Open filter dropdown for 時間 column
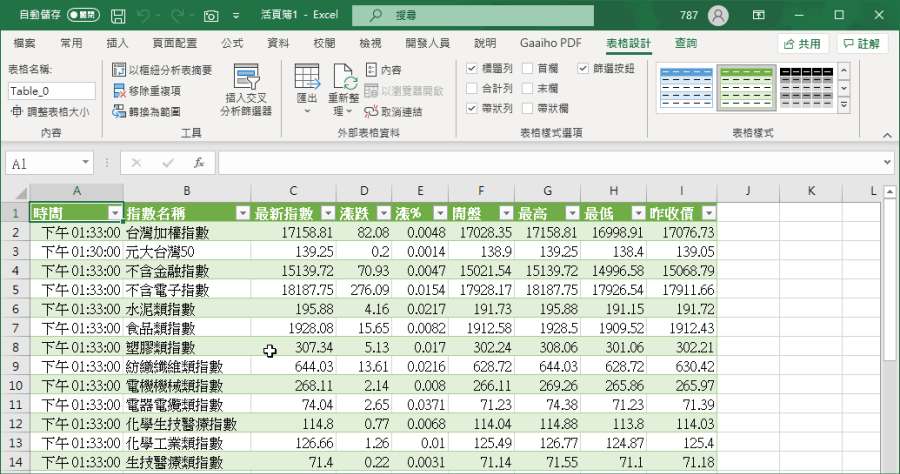 [x=115, y=213]
